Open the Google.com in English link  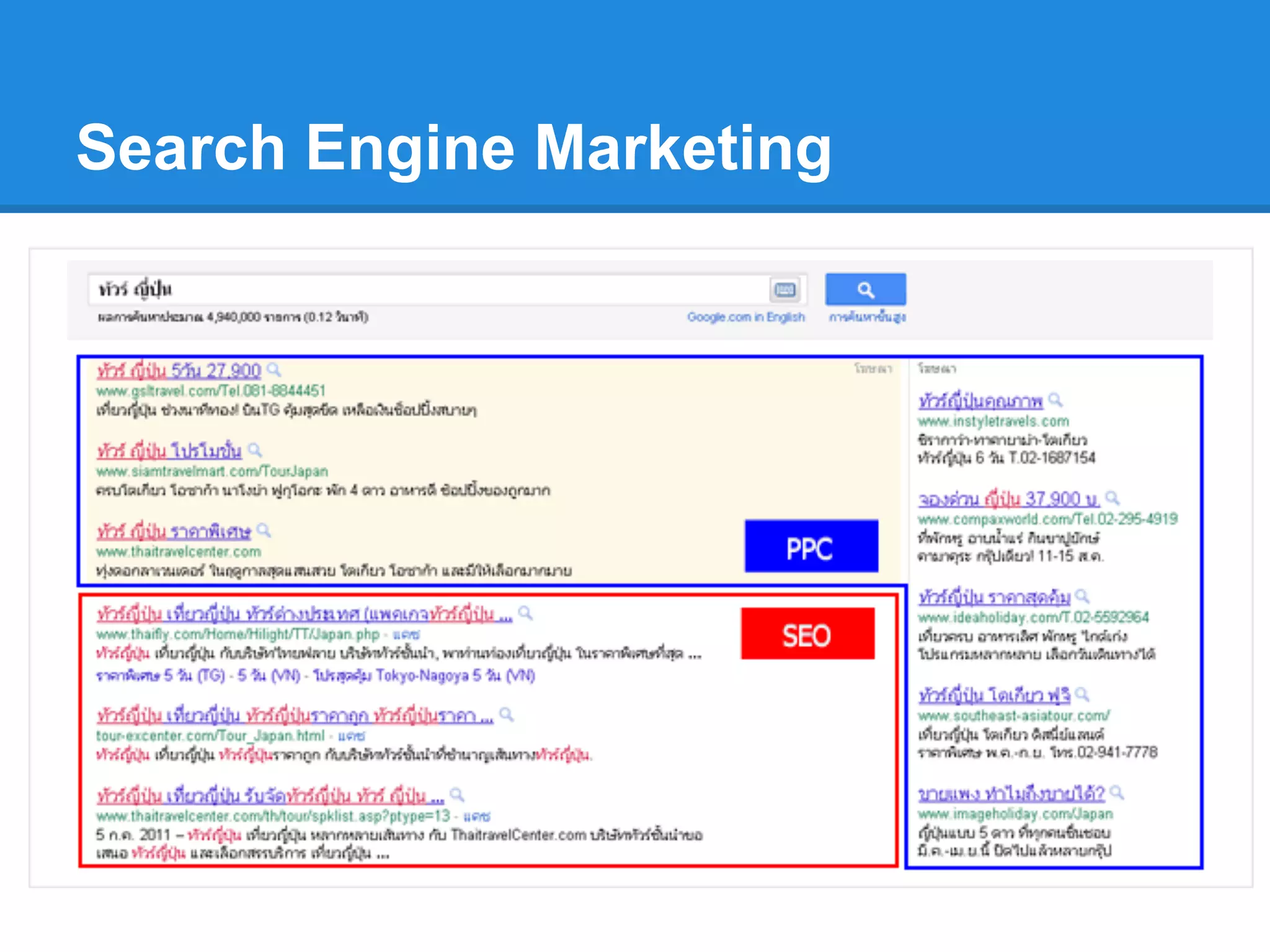[745, 317]
